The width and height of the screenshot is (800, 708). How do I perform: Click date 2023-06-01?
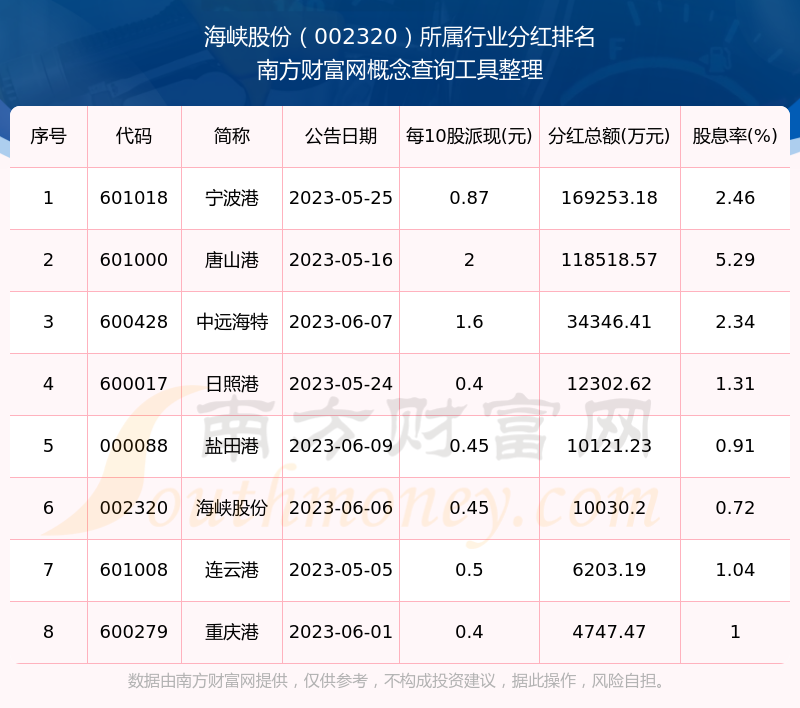(341, 633)
